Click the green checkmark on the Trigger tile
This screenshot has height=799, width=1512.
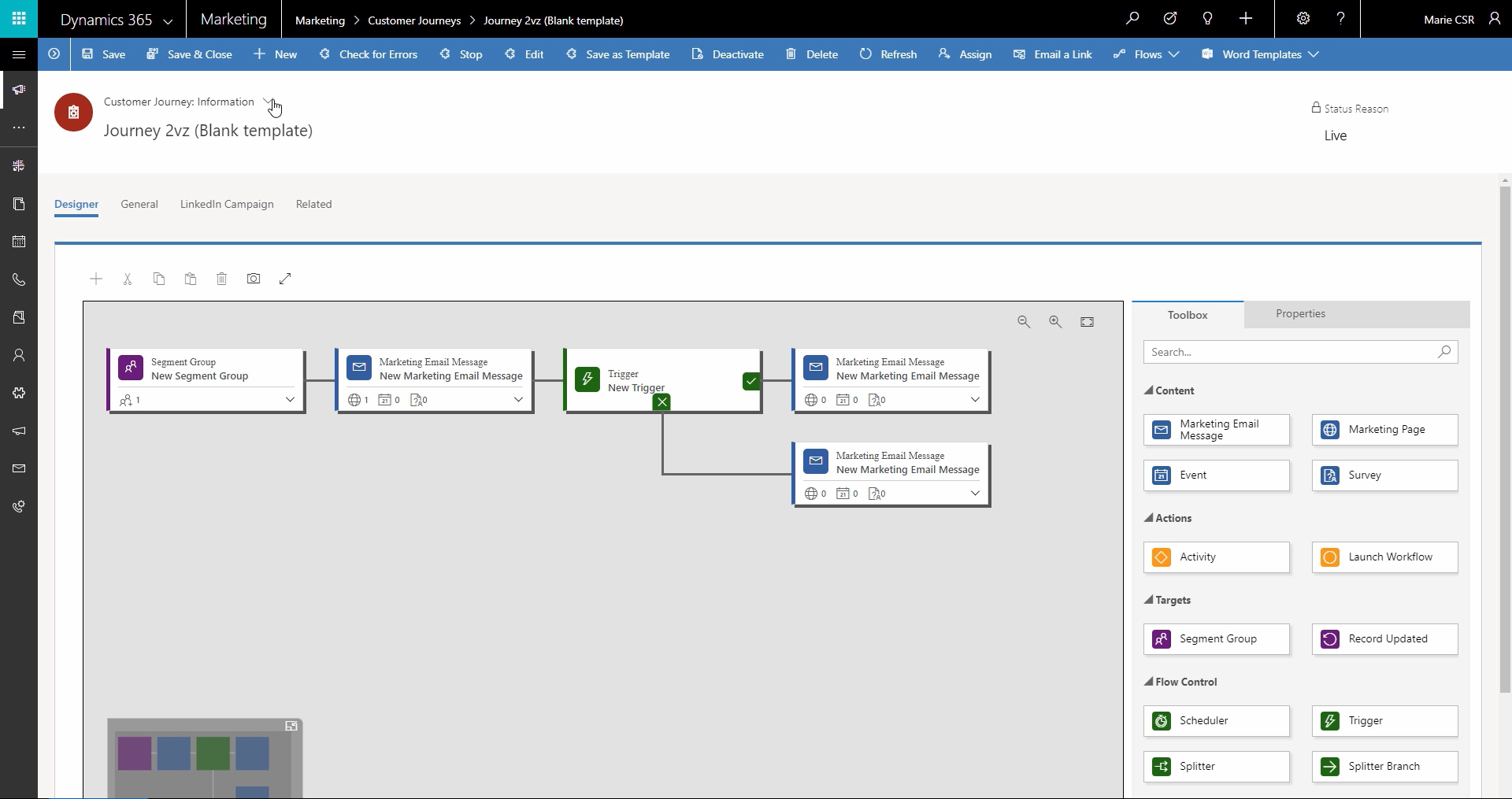[751, 381]
